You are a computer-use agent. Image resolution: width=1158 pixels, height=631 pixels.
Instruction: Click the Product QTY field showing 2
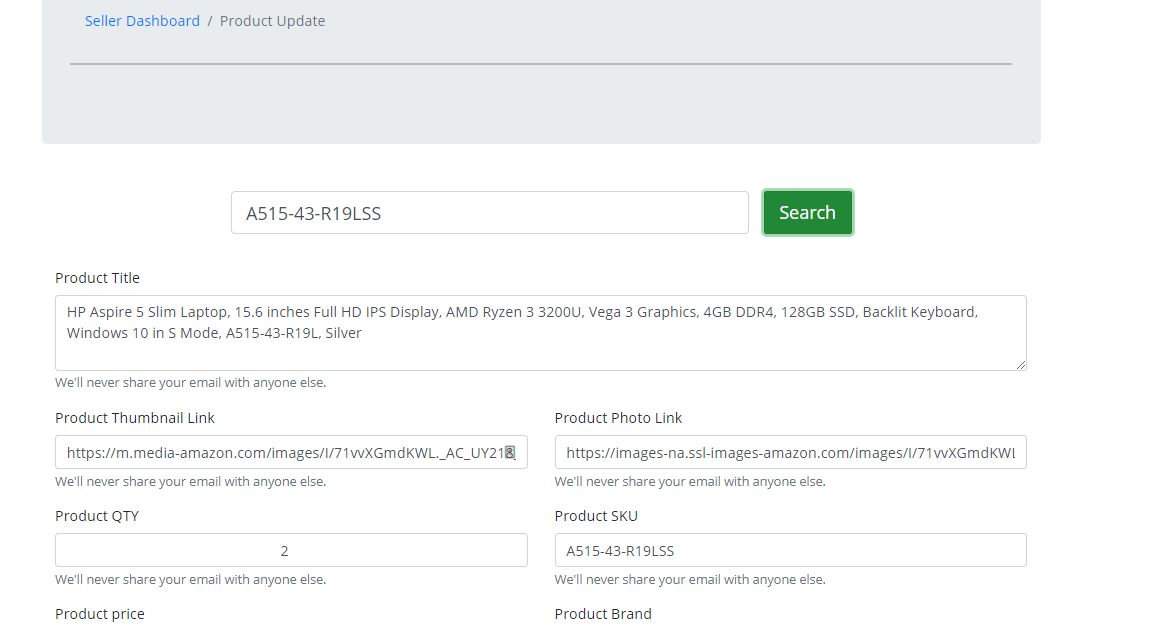(x=291, y=550)
